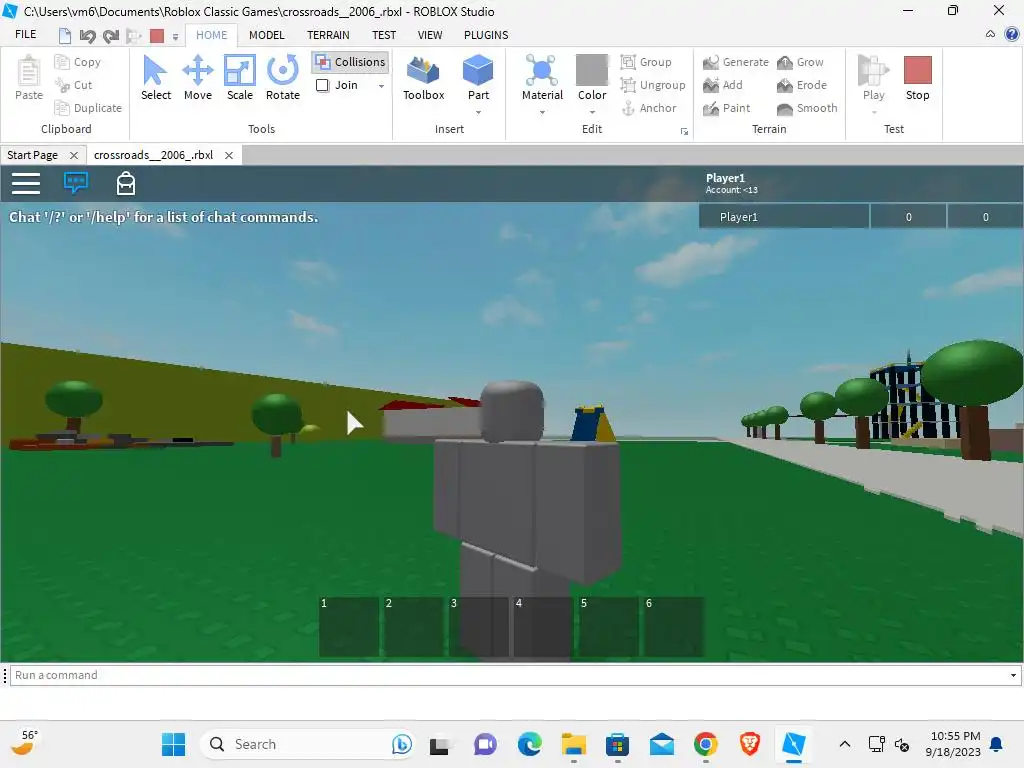Screen dimensions: 1024x768
Task: Switch to the MODEL ribbon tab
Action: click(x=266, y=35)
